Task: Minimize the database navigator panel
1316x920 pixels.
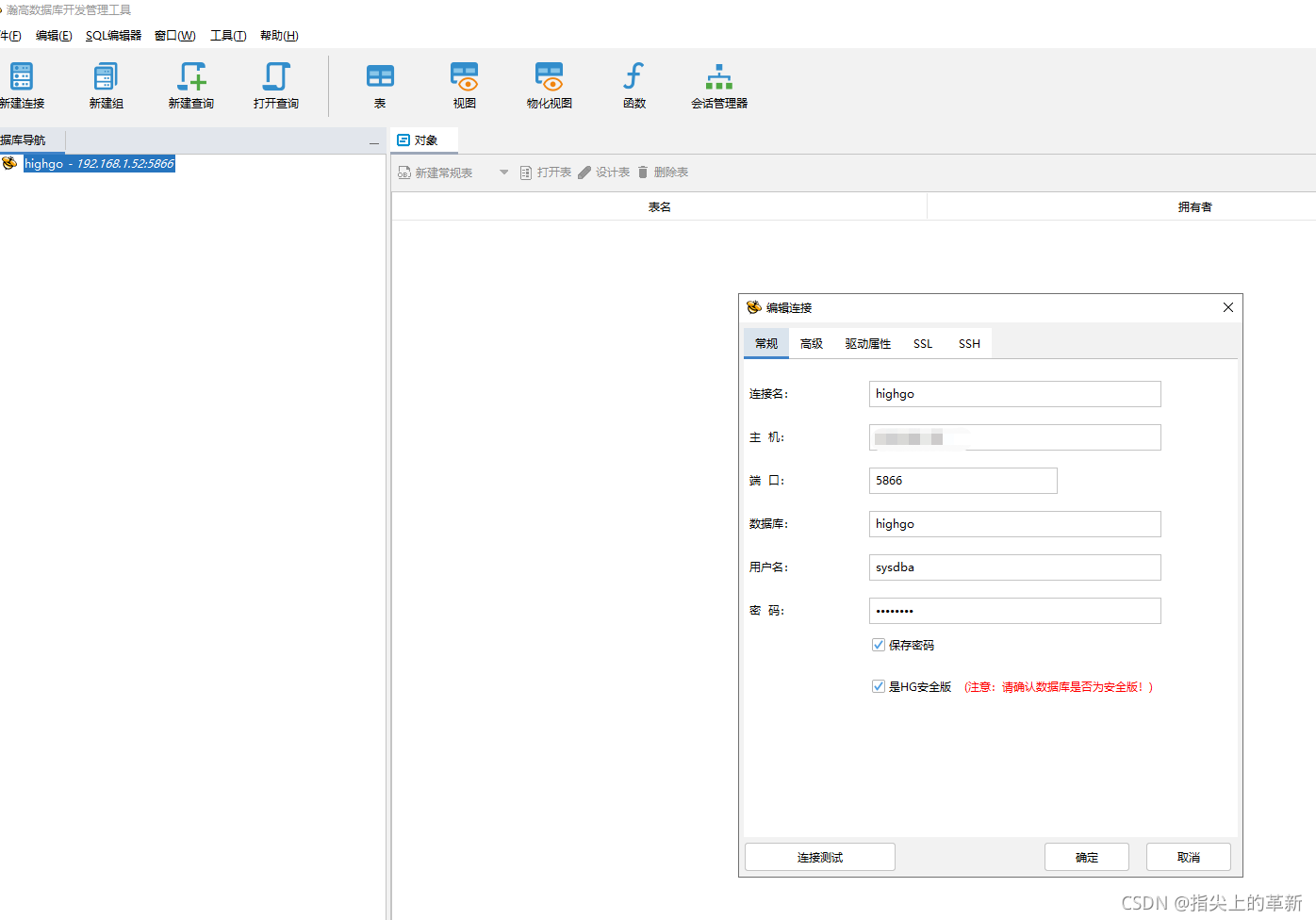Action: point(373,142)
